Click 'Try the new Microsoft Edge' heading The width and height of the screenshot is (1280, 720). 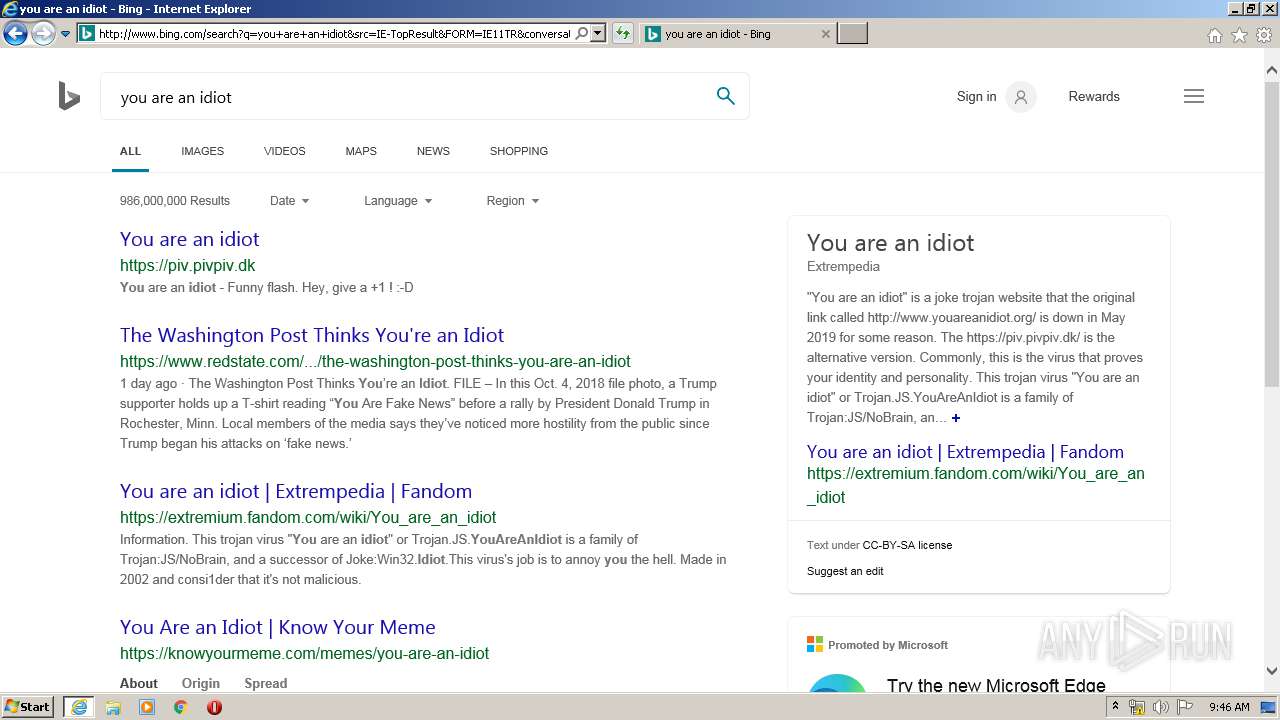pyautogui.click(x=996, y=685)
